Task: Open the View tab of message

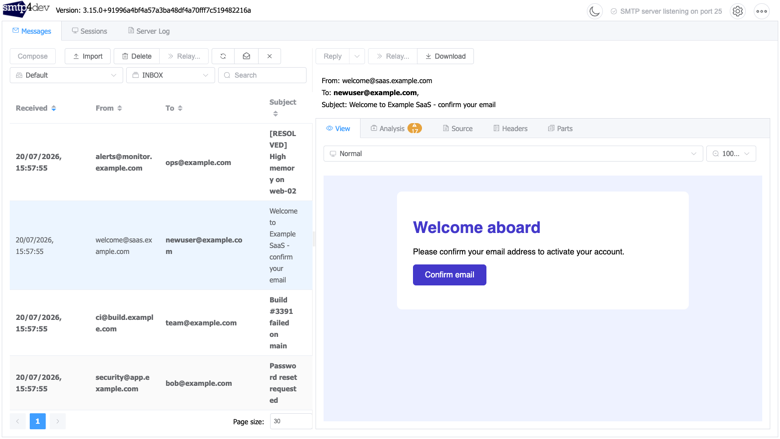Action: 338,128
